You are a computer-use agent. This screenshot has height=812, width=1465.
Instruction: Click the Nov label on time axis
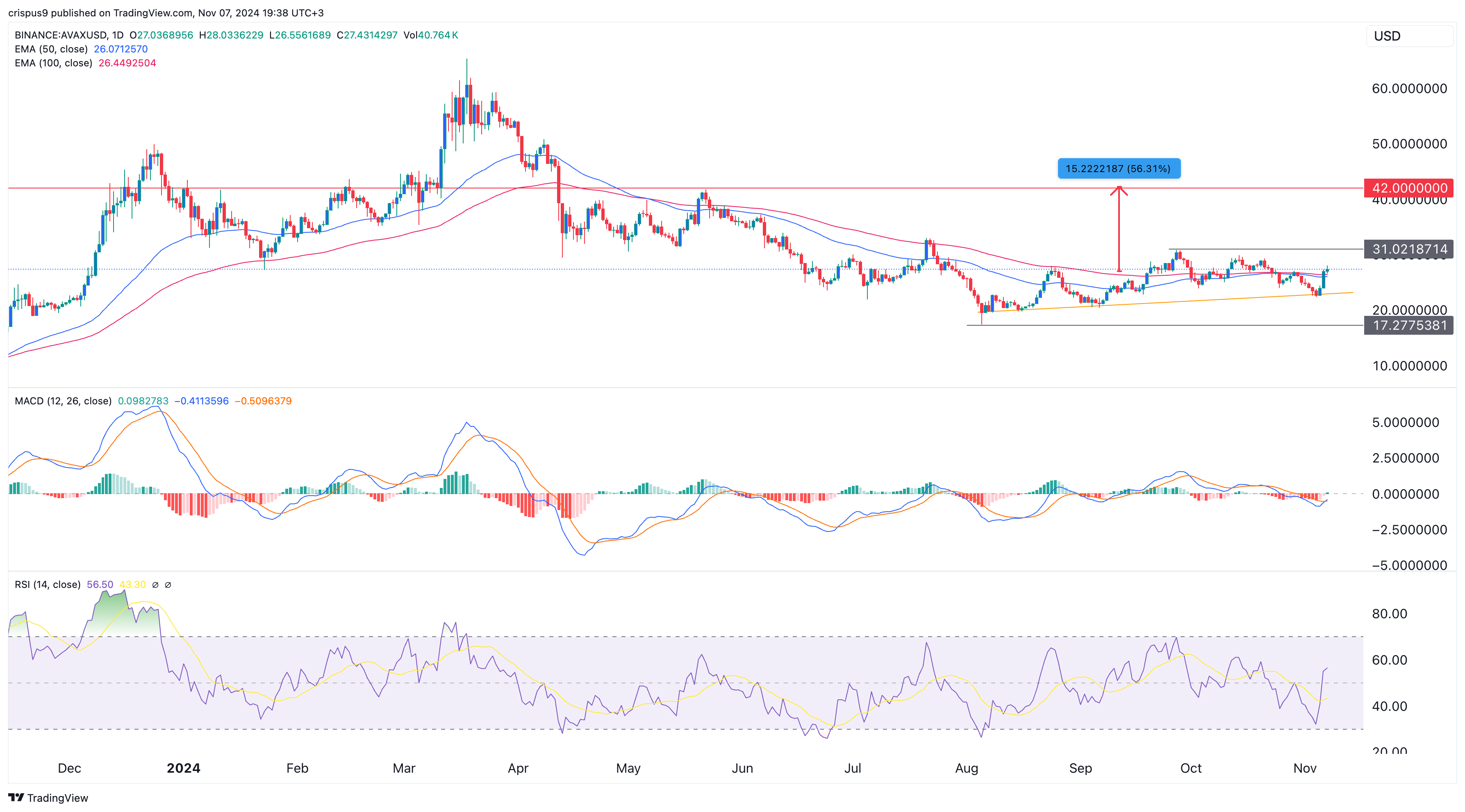pyautogui.click(x=1305, y=768)
